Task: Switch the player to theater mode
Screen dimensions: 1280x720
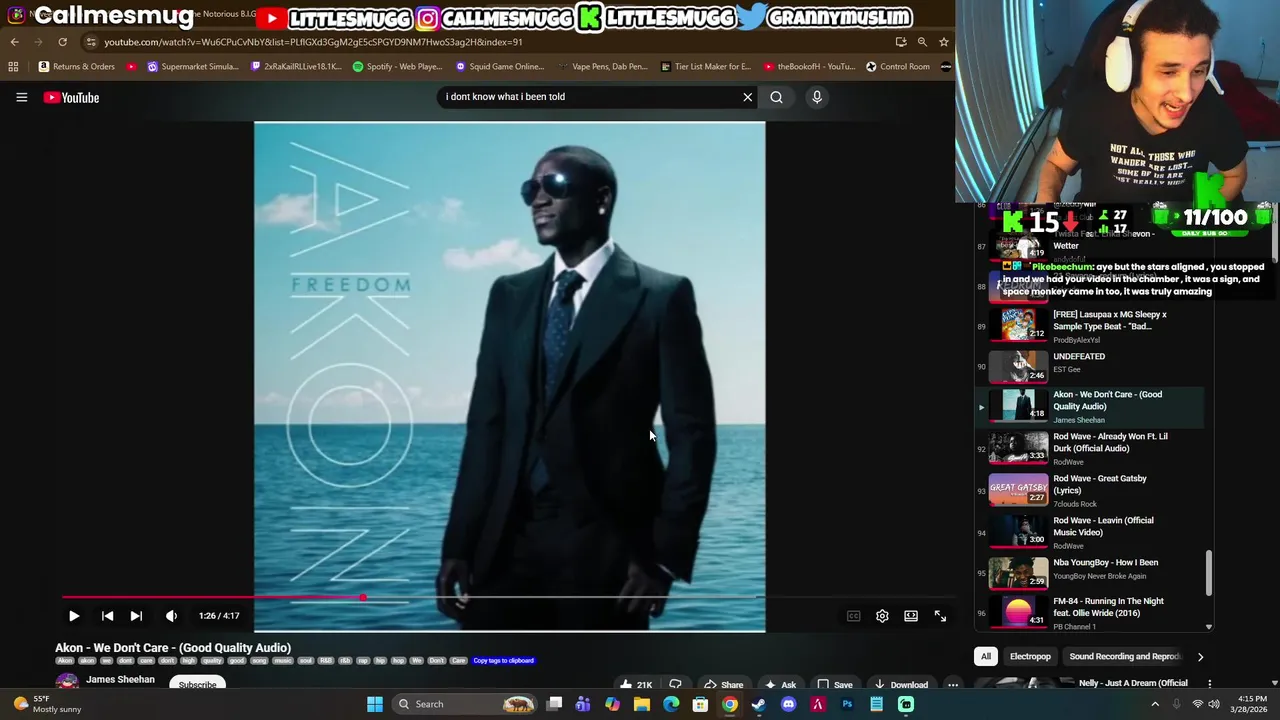Action: (911, 616)
